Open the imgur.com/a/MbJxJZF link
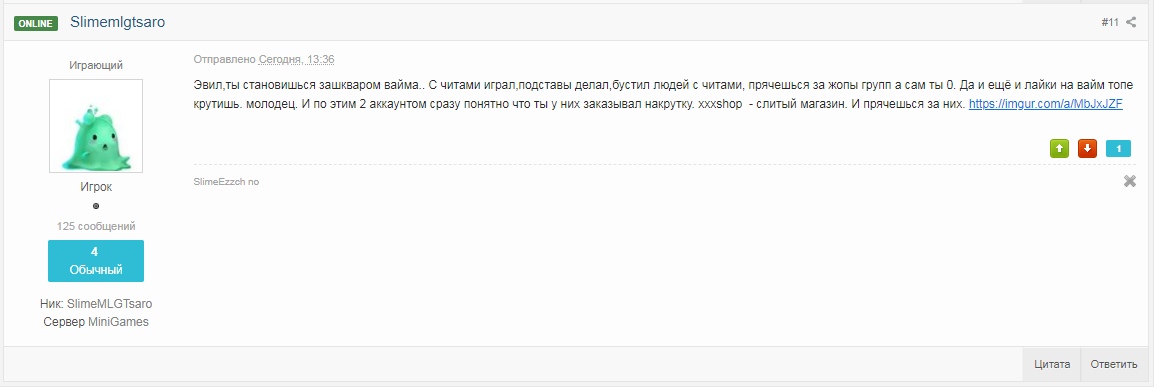The width and height of the screenshot is (1161, 392). pos(1045,104)
